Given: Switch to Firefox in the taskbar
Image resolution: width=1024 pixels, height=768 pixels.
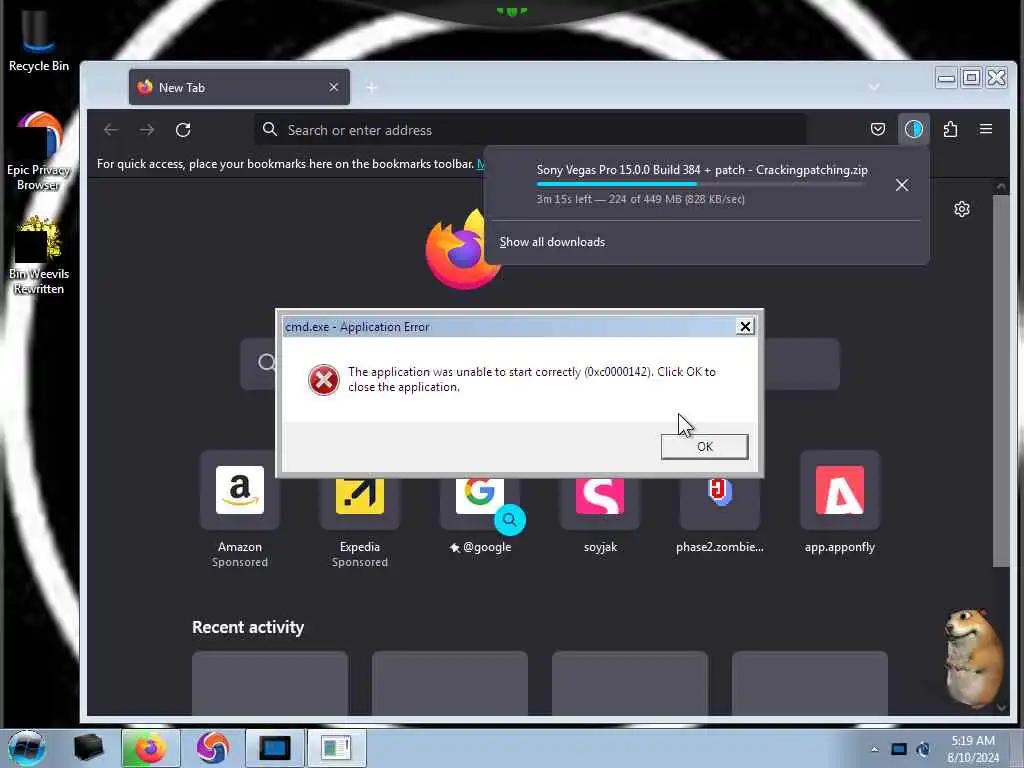Looking at the screenshot, I should (150, 748).
